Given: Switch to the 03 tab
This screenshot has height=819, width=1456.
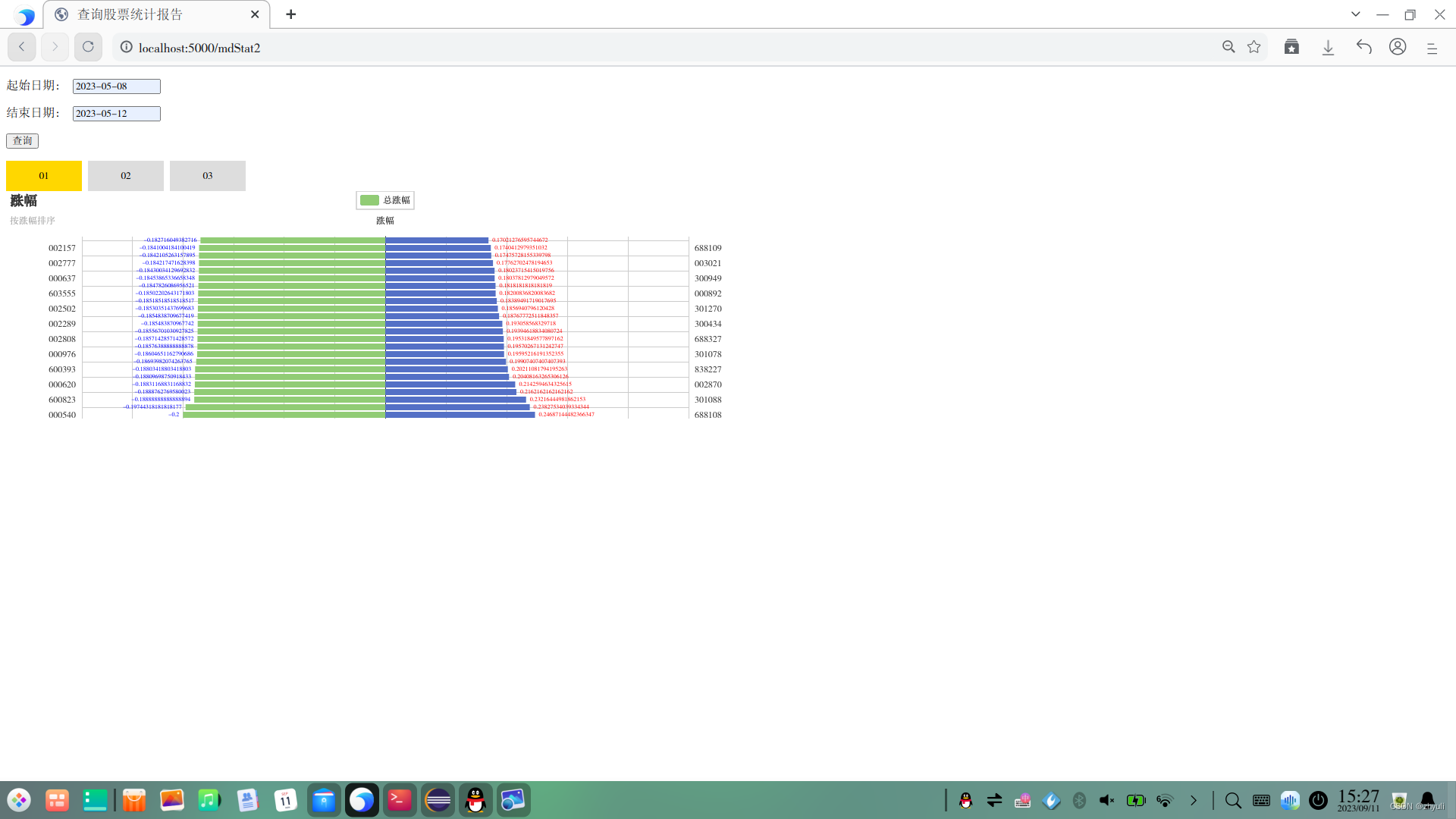Looking at the screenshot, I should tap(208, 176).
